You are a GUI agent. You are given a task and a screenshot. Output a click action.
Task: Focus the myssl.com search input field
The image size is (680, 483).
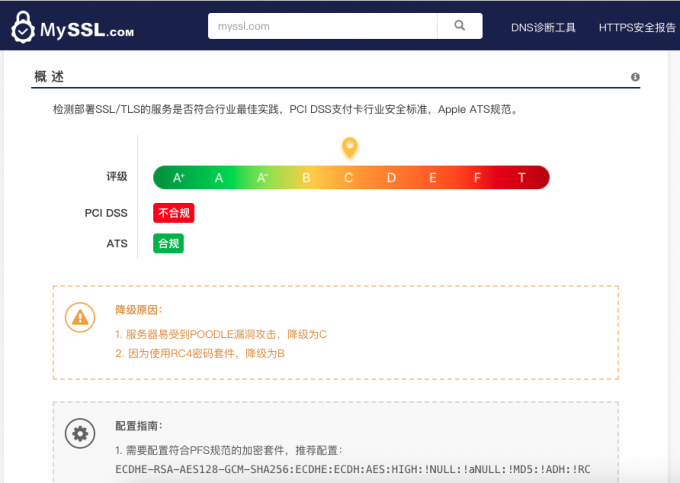pyautogui.click(x=323, y=26)
